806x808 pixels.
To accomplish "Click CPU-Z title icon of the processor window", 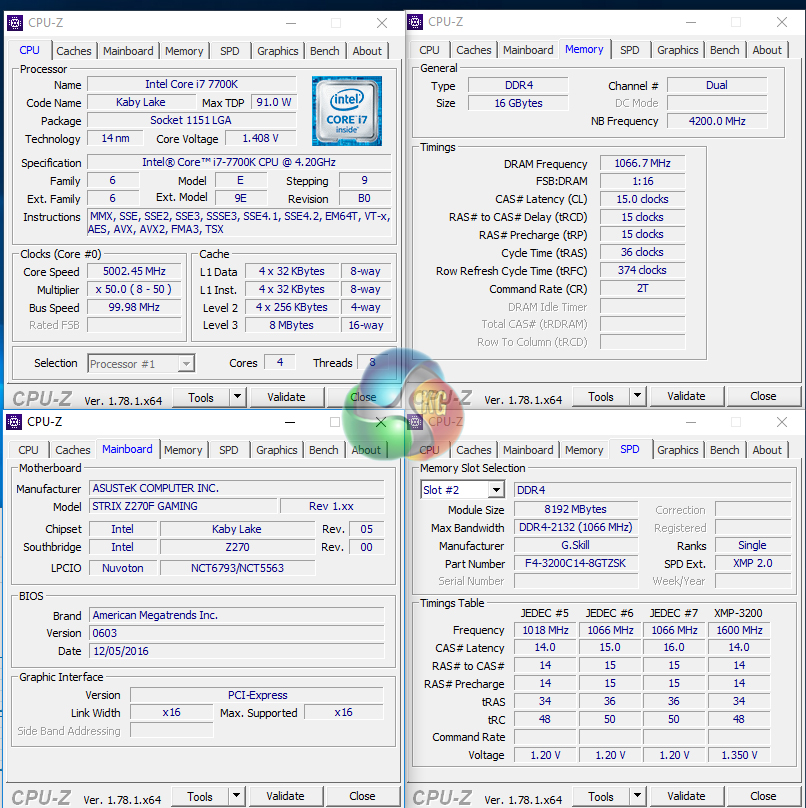I will [14, 22].
